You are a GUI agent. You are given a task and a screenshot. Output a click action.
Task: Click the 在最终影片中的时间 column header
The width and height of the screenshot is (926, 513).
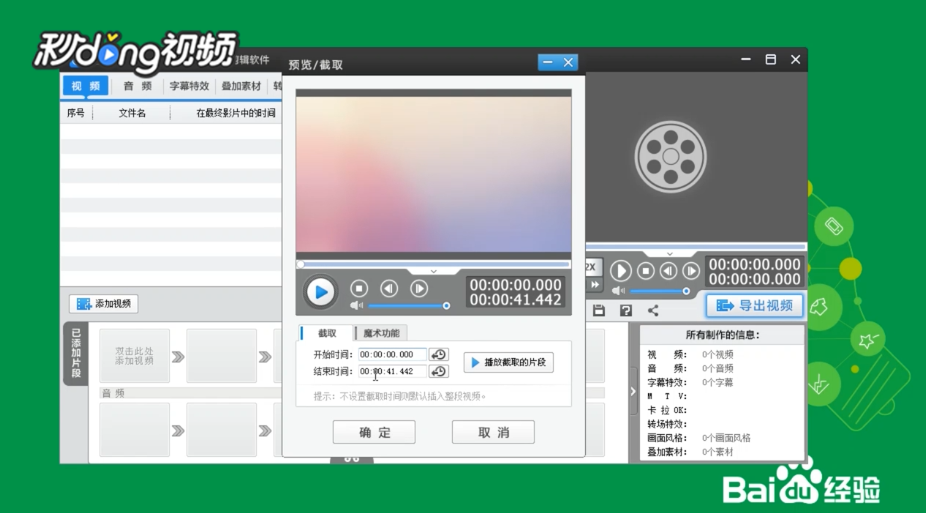[236, 113]
